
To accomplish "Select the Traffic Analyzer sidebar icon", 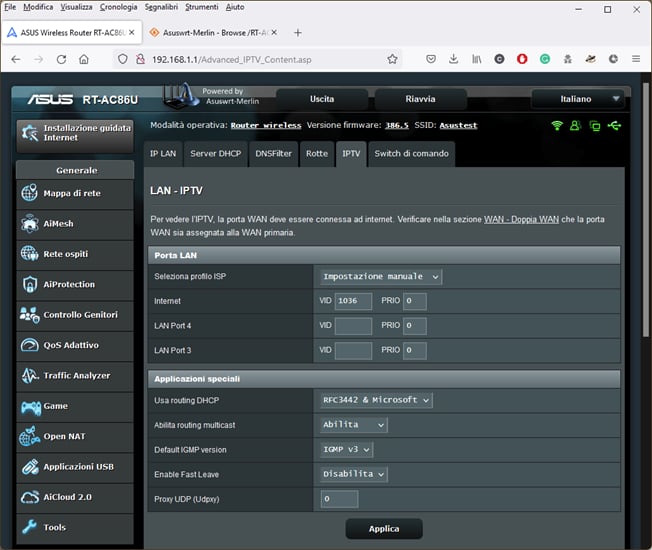I will click(29, 376).
